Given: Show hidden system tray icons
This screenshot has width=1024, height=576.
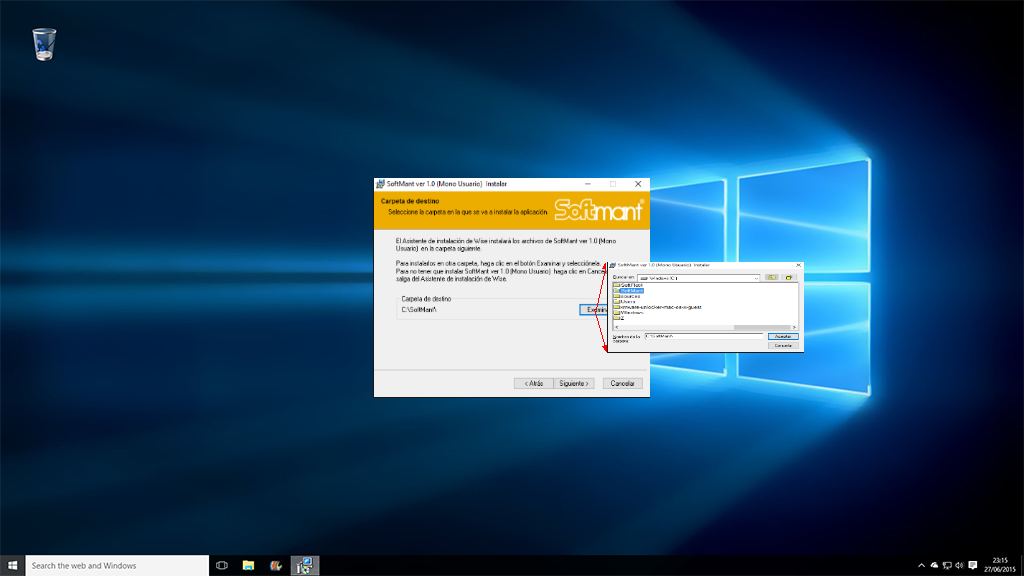Looking at the screenshot, I should (921, 565).
